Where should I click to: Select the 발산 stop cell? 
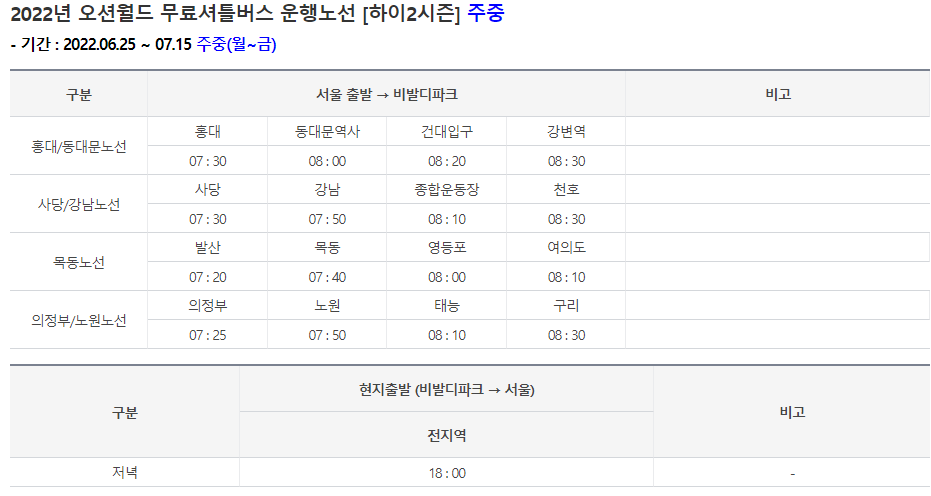[208, 248]
